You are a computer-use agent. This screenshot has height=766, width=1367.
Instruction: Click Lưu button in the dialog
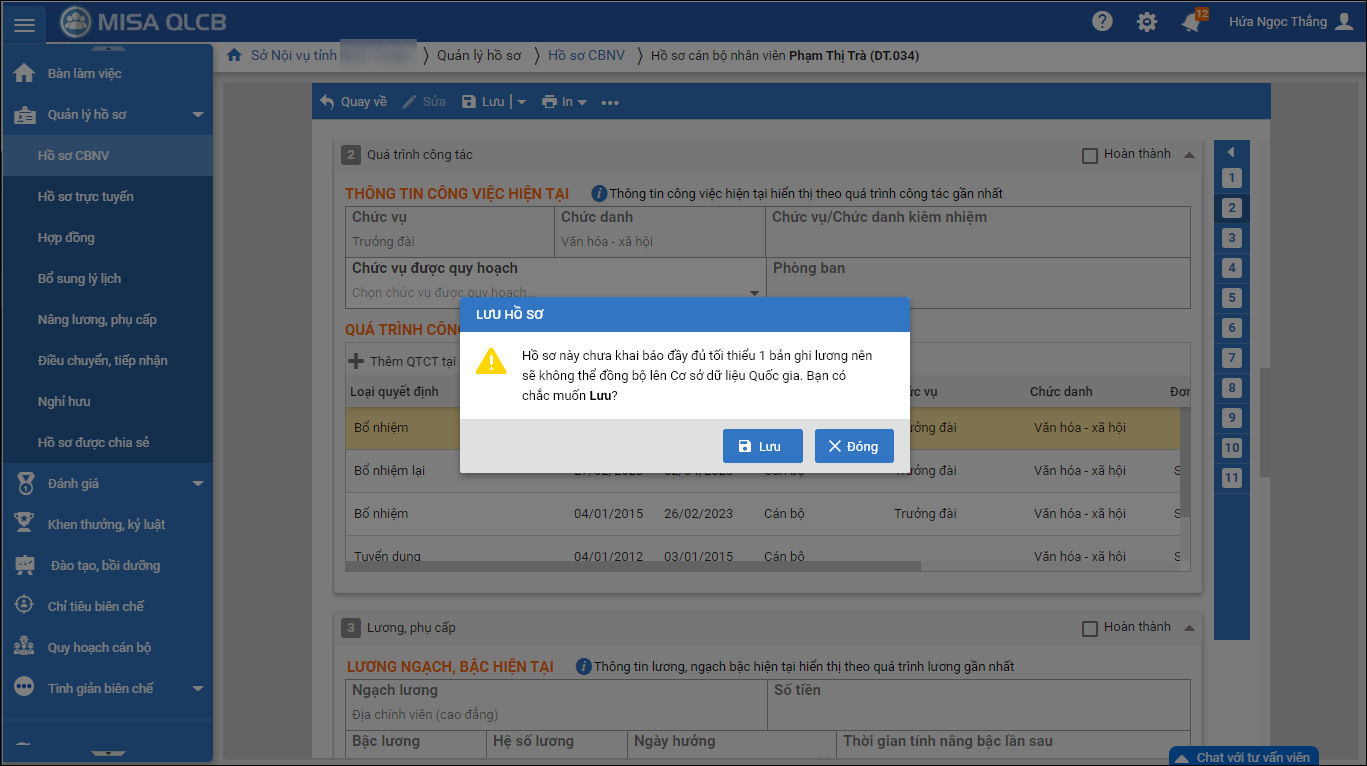click(x=762, y=446)
